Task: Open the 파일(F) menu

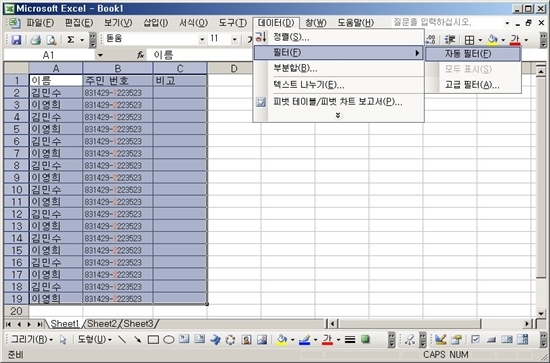Action: coord(40,23)
